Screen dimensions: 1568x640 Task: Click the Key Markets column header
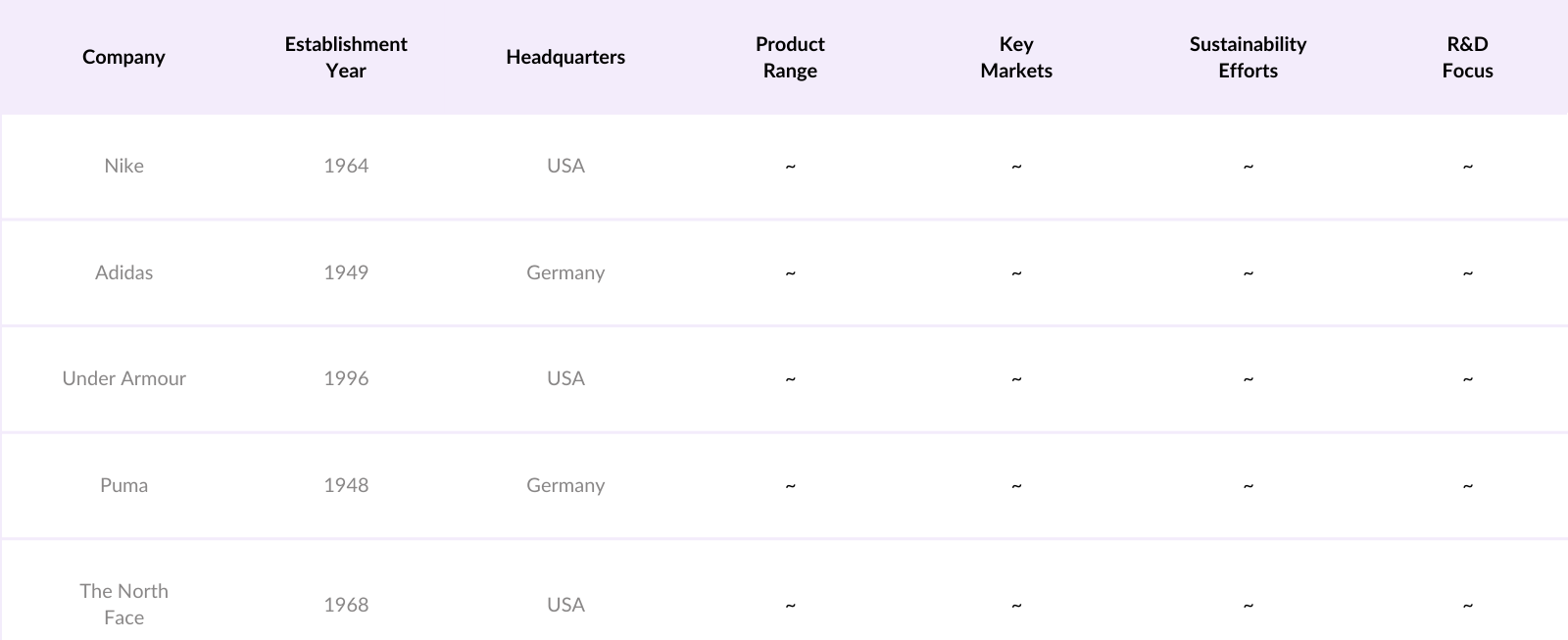coord(1016,57)
